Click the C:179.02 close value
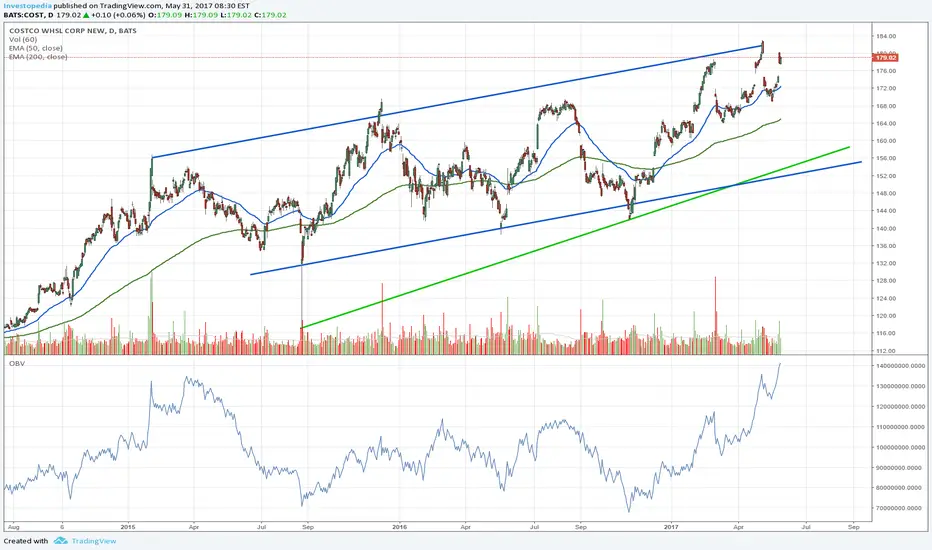This screenshot has height=550, width=932. [x=270, y=14]
